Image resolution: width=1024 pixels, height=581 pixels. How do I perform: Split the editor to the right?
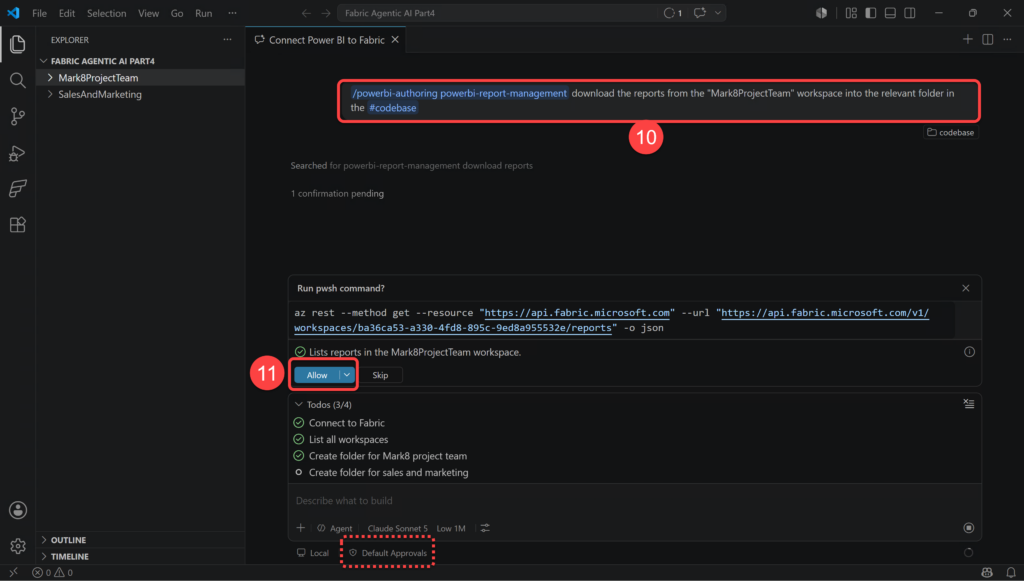click(x=987, y=40)
